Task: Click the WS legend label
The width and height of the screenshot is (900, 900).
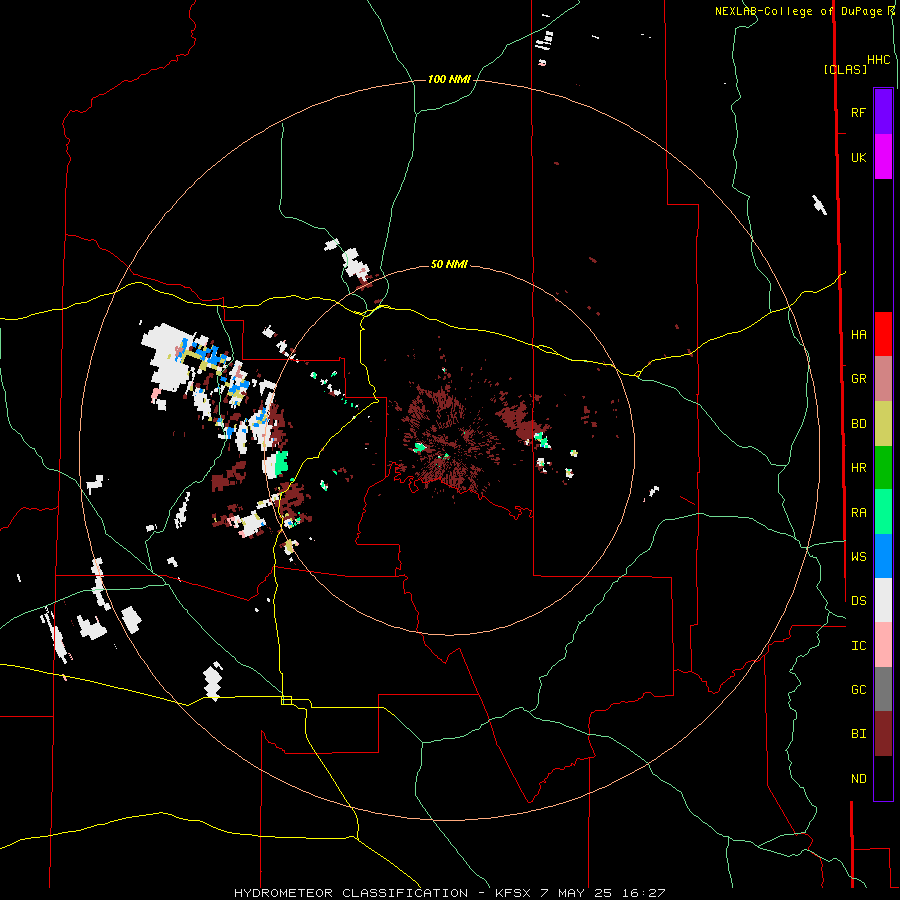Action: pos(858,556)
